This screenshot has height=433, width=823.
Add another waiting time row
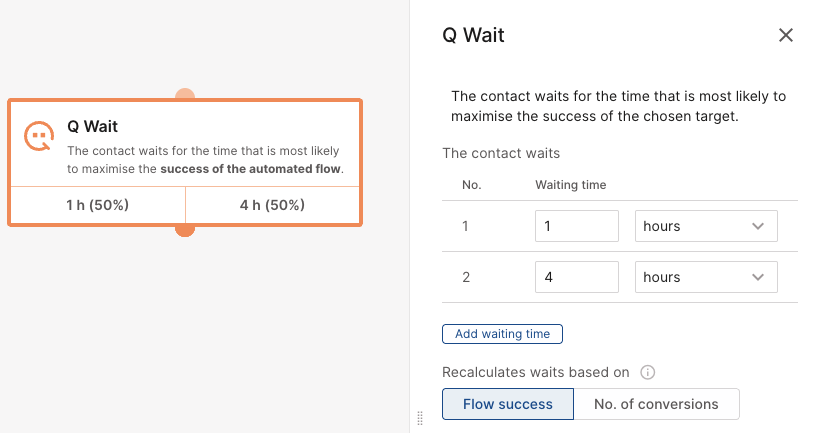[502, 334]
